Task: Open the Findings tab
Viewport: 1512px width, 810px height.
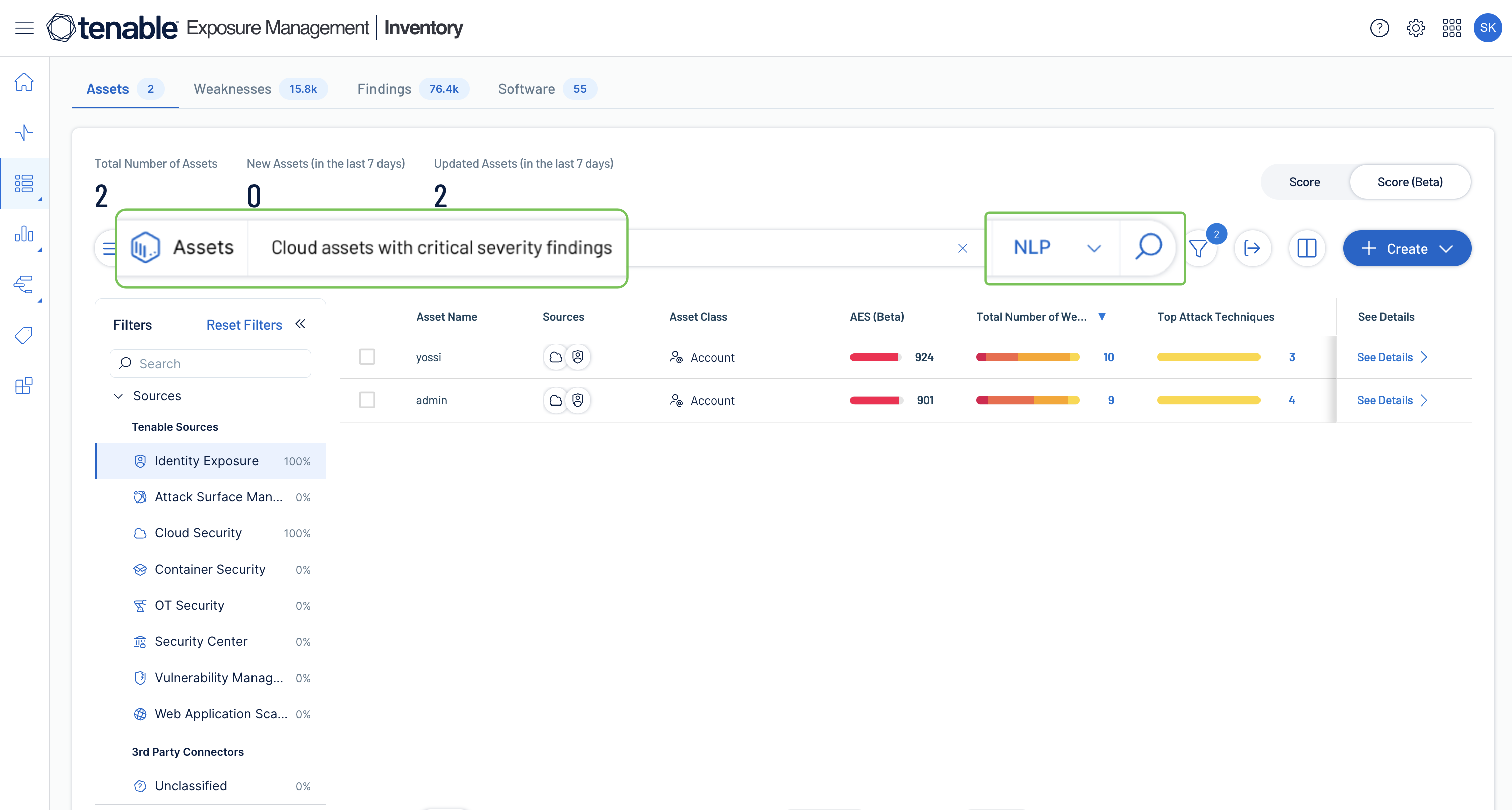Action: click(384, 89)
